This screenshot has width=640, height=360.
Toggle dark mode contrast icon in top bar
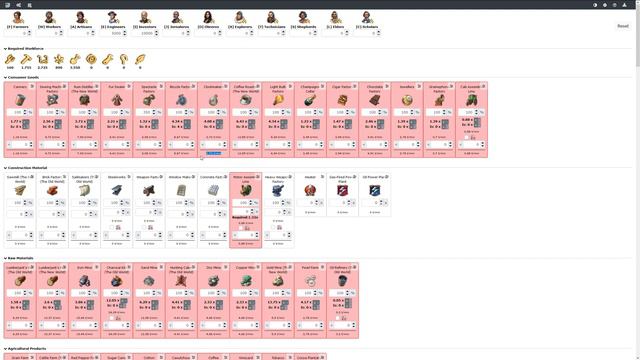pos(595,5)
